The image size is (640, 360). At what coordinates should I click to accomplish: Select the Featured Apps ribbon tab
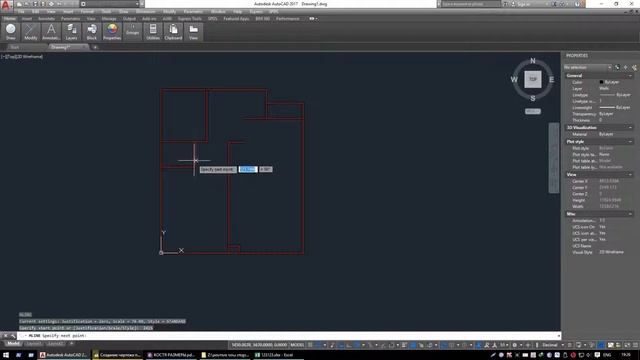point(236,19)
